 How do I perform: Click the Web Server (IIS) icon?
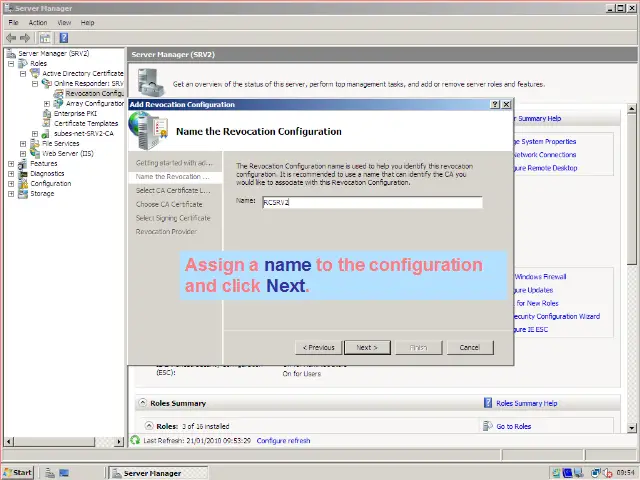(x=35, y=153)
